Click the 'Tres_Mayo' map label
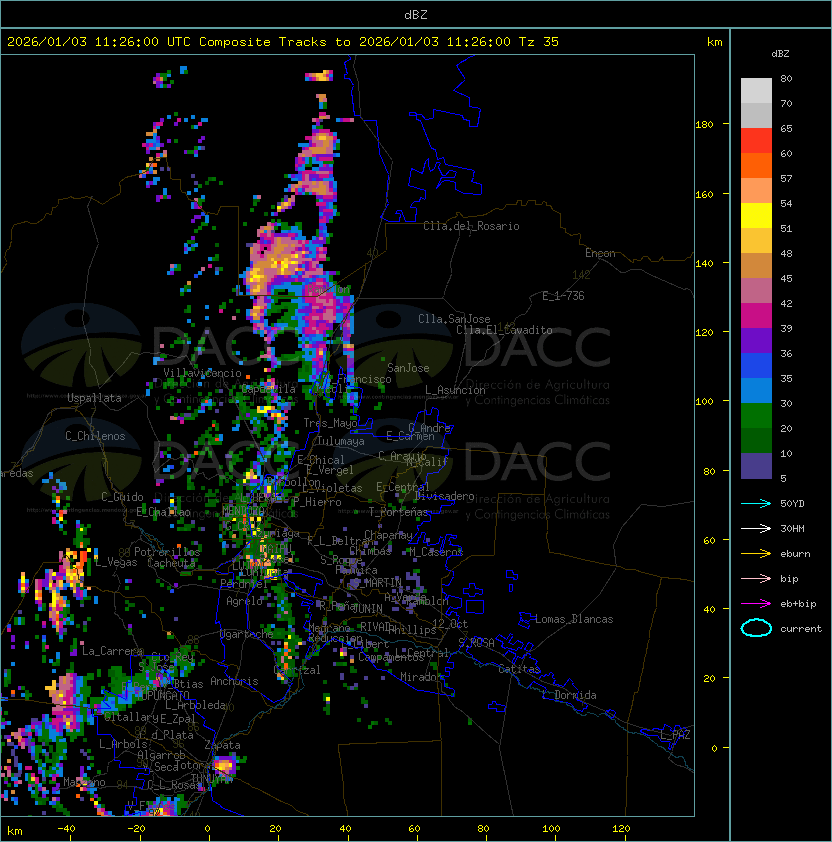This screenshot has width=832, height=842. point(330,423)
